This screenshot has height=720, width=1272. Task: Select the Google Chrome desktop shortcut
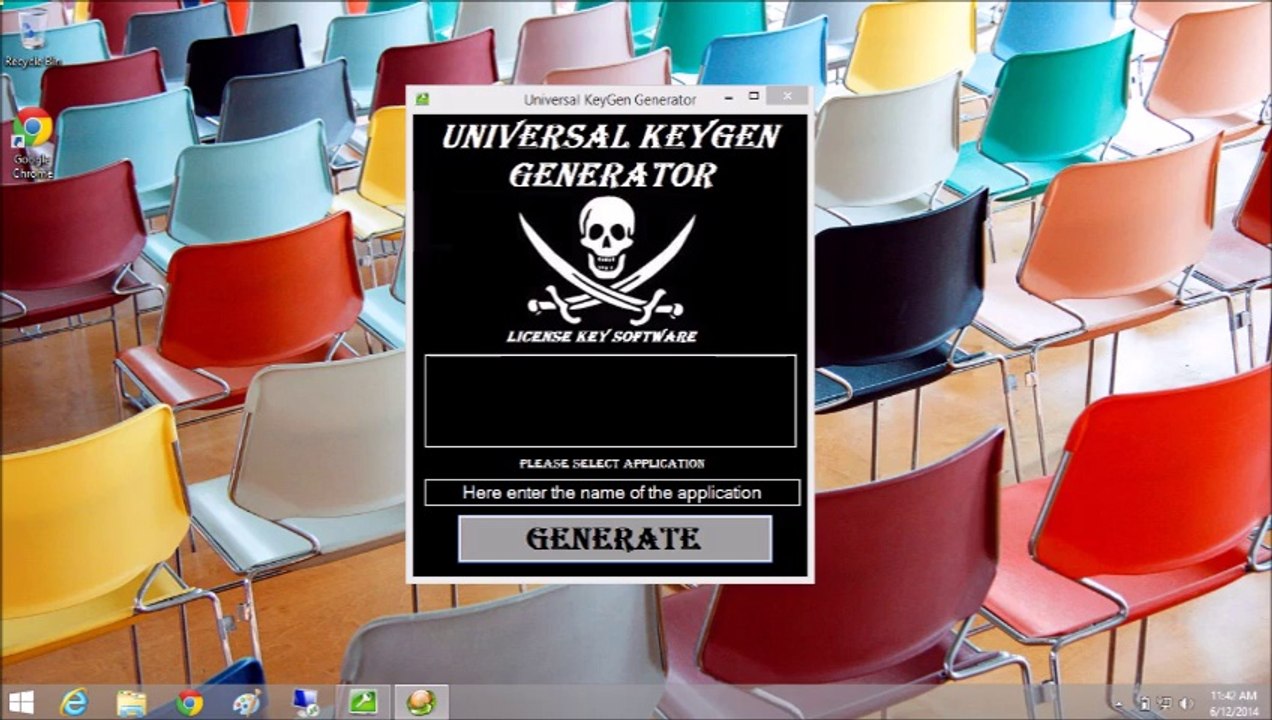(x=32, y=143)
